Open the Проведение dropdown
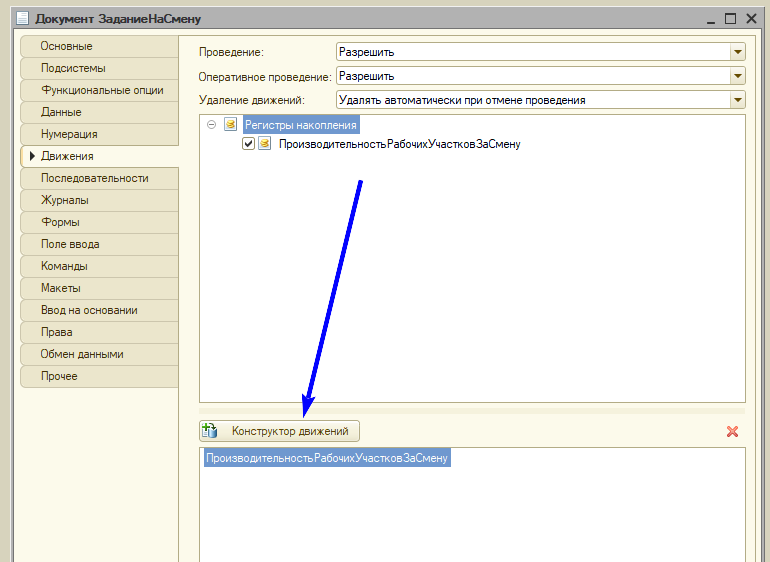The image size is (770, 562). point(738,52)
